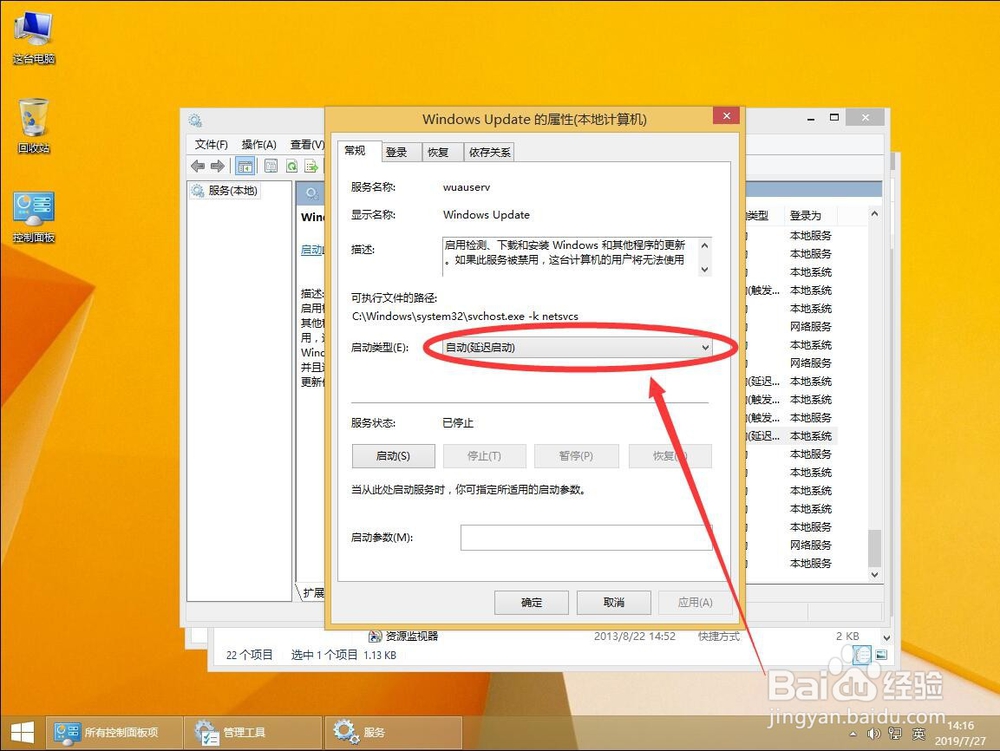This screenshot has width=1000, height=751.
Task: Show hidden tray icons arrow
Action: (853, 734)
